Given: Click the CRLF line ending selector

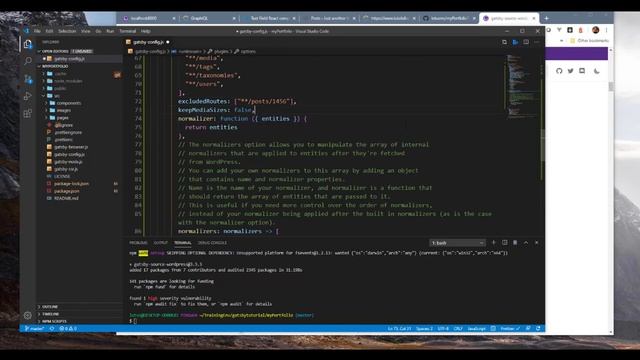Looking at the screenshot, I should [x=458, y=329].
